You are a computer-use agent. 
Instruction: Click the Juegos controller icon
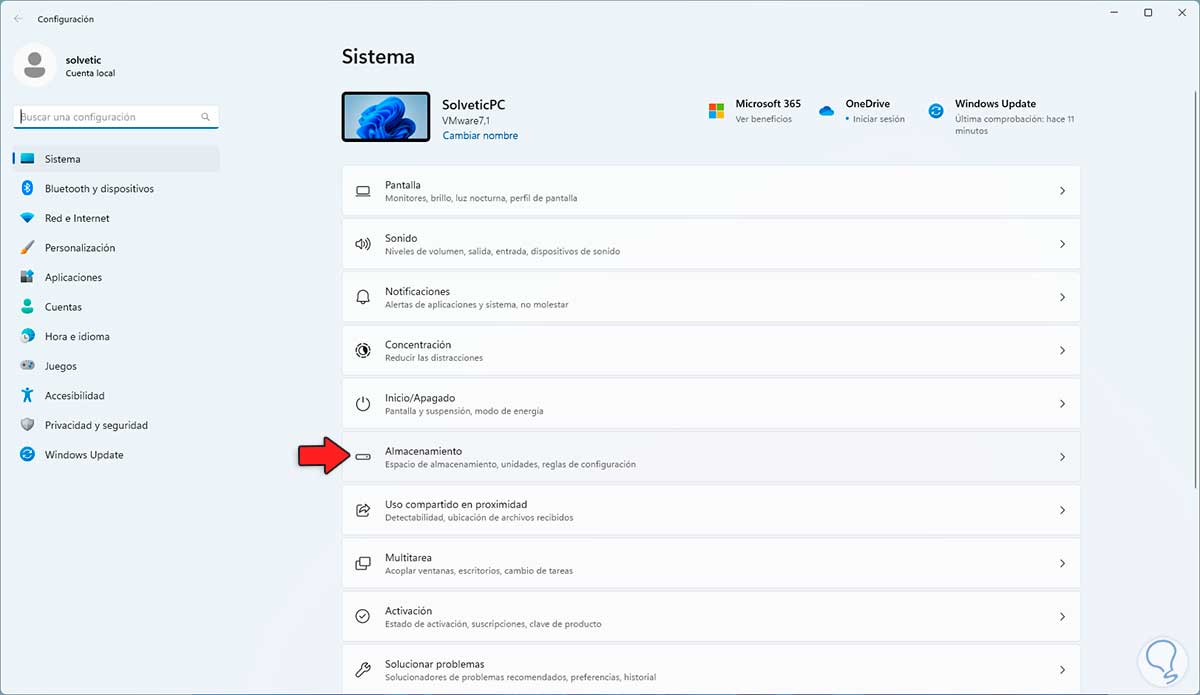pos(27,366)
